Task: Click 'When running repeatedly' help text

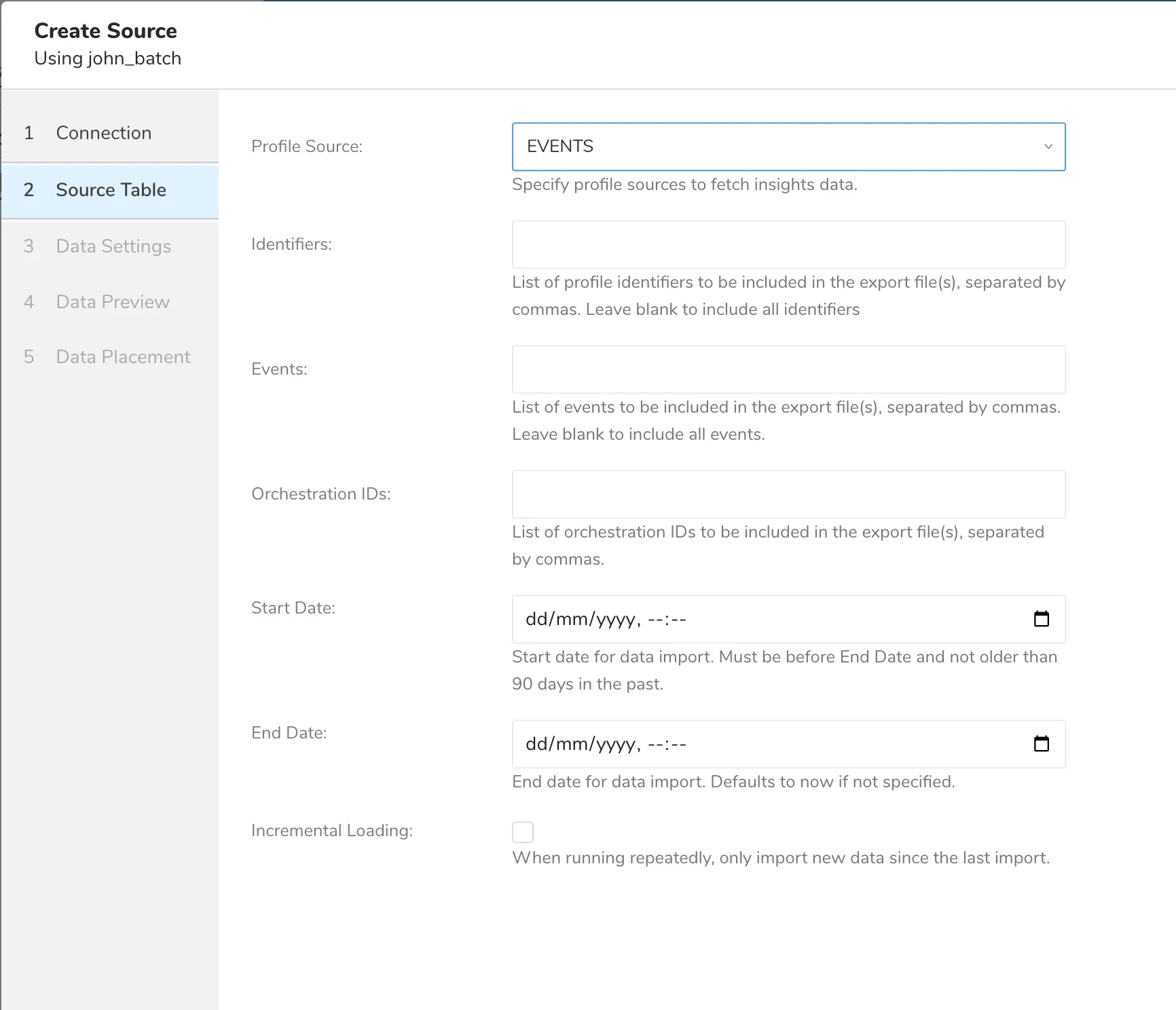Action: click(781, 858)
